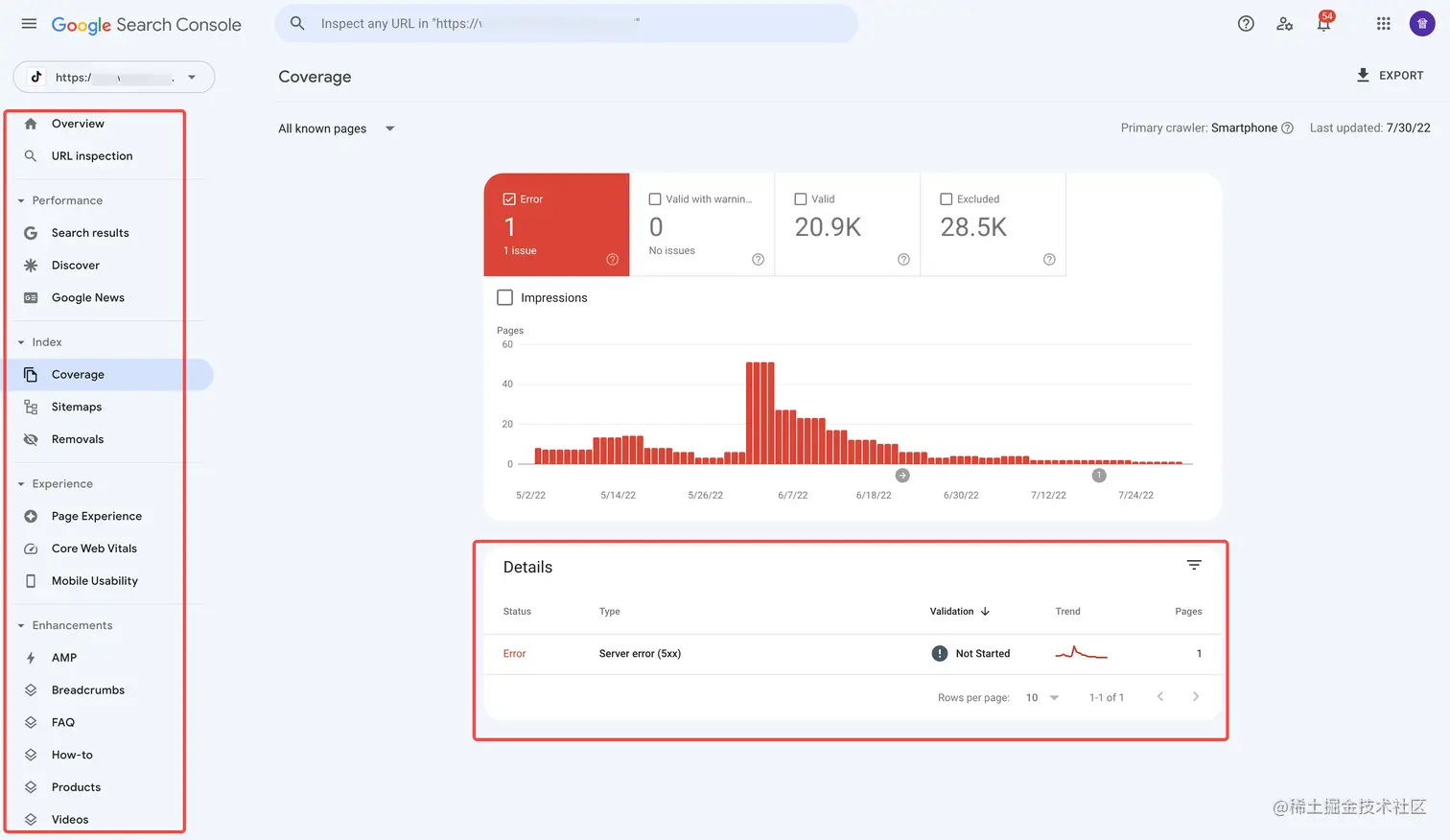The width and height of the screenshot is (1450, 840).
Task: Click the Smartphone primary crawler link
Action: [x=1244, y=128]
